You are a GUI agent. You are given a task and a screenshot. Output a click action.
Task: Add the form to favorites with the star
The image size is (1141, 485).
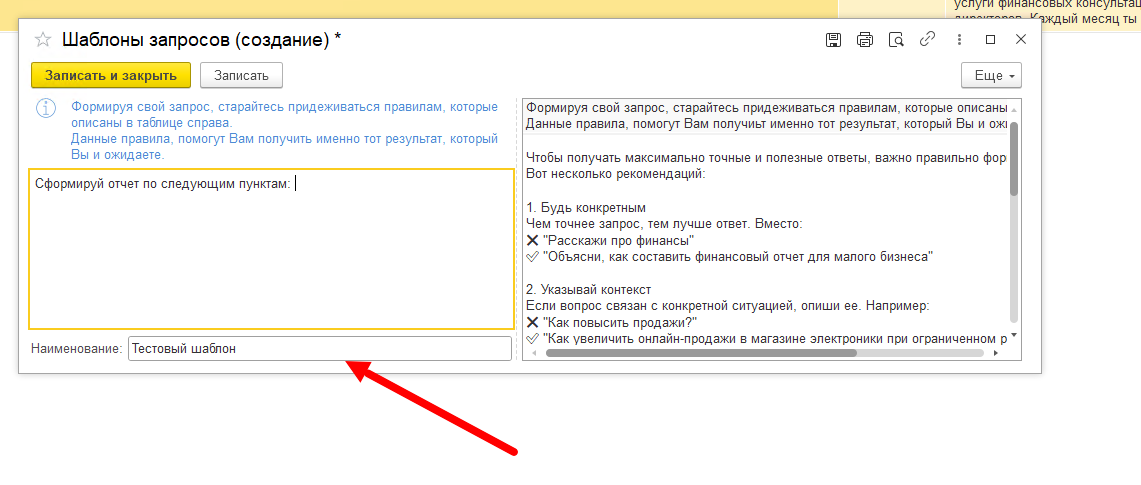[43, 40]
